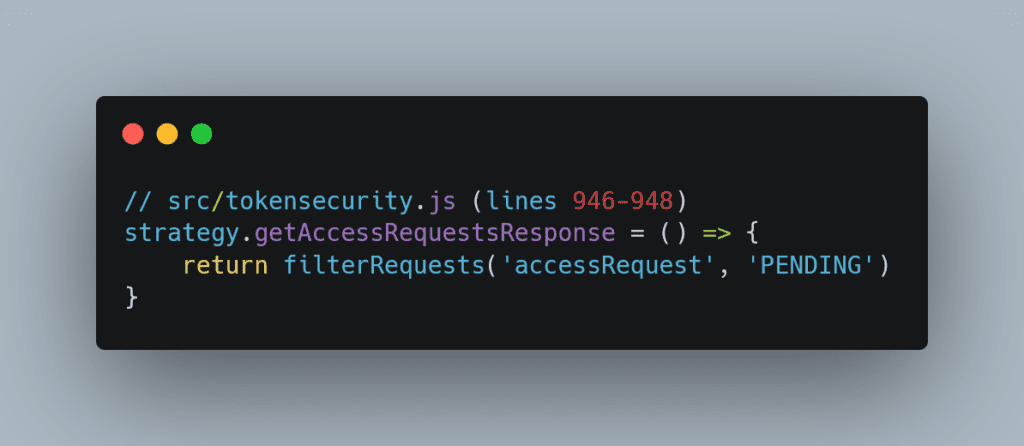Image resolution: width=1024 pixels, height=446 pixels.
Task: Click the green maximize dot
Action: [201, 134]
